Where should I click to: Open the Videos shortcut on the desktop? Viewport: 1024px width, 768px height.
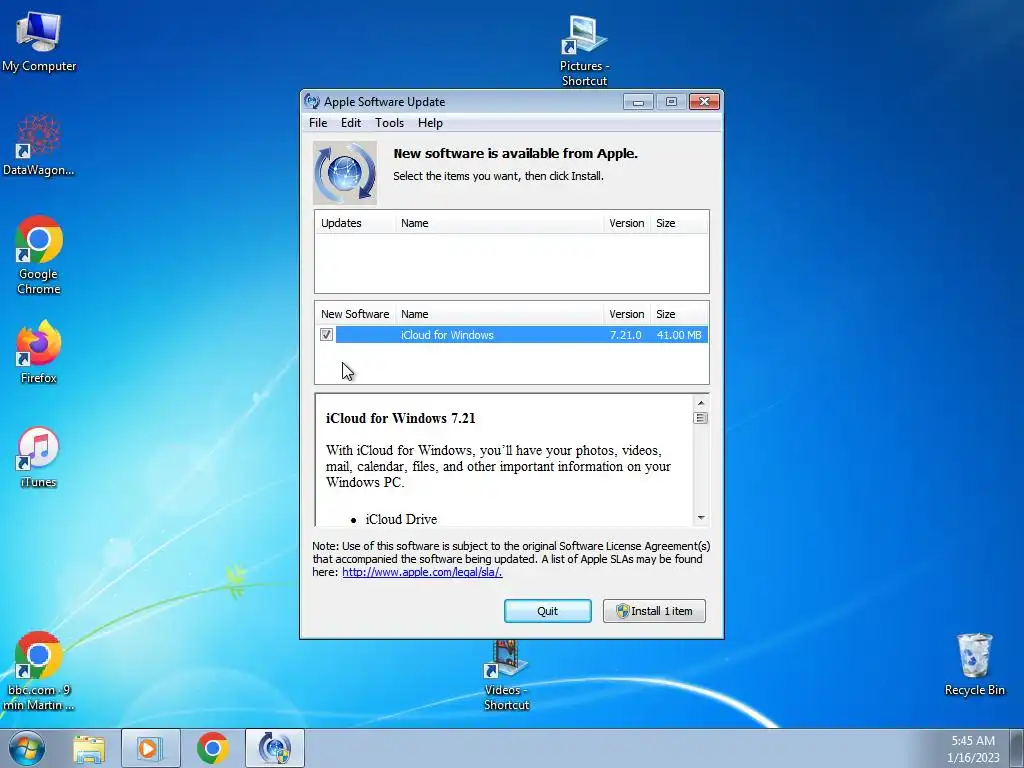(506, 675)
